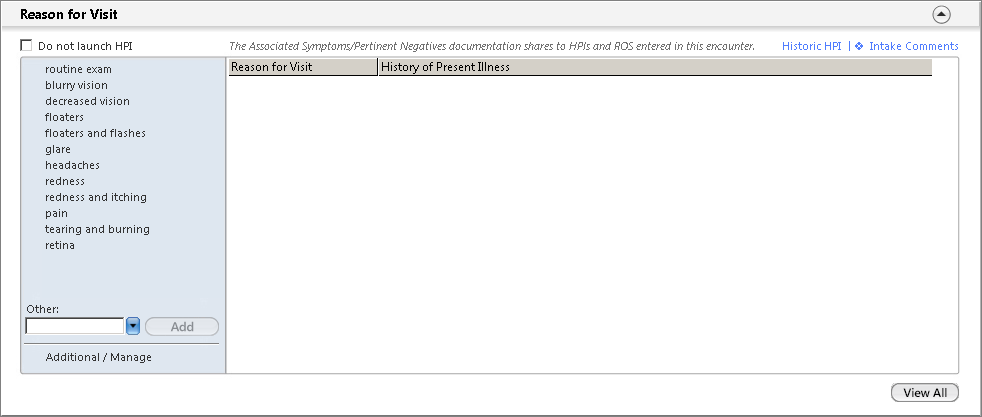Open the Intake Comments link
This screenshot has width=982, height=417.
click(914, 46)
